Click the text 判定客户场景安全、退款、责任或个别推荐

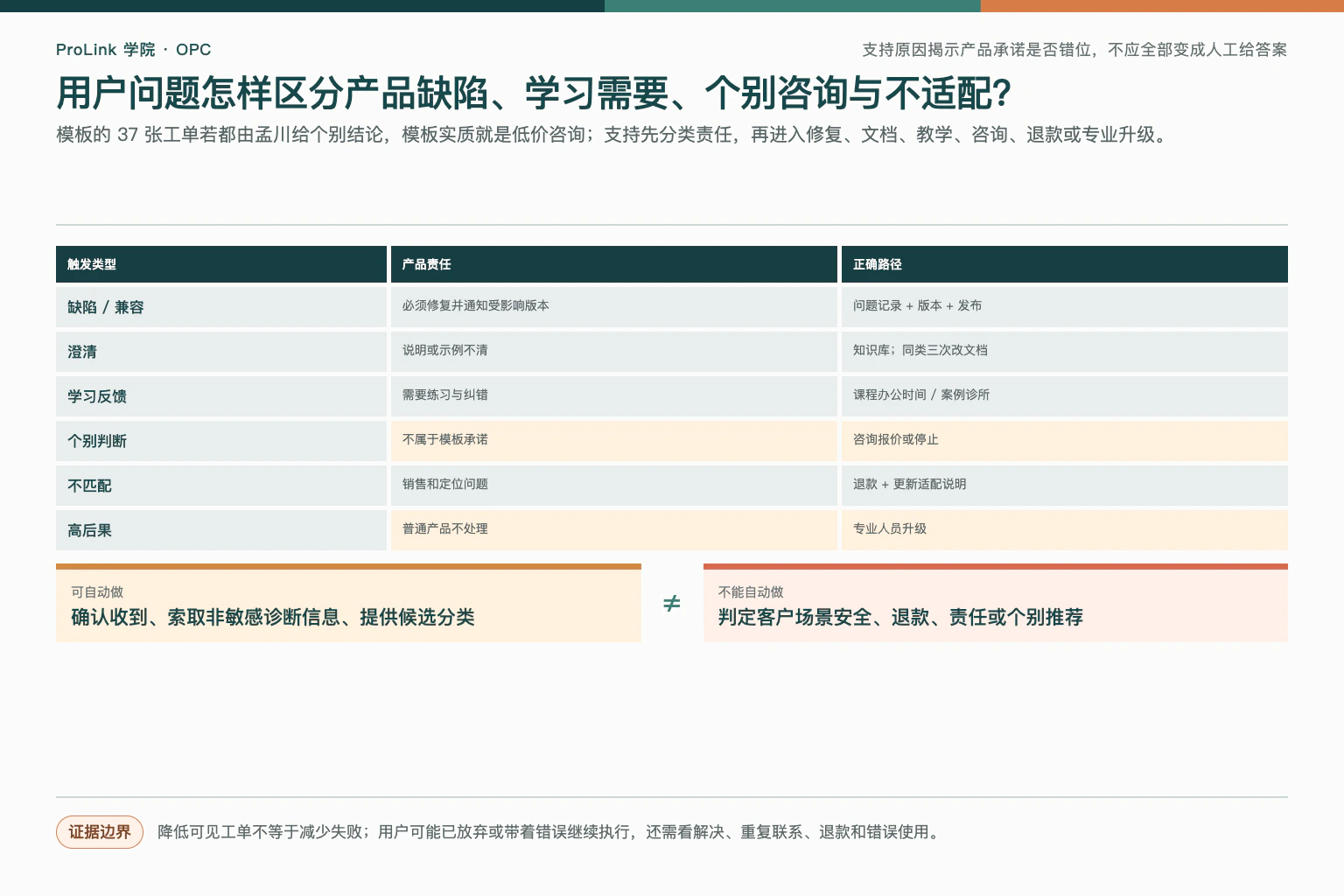900,618
